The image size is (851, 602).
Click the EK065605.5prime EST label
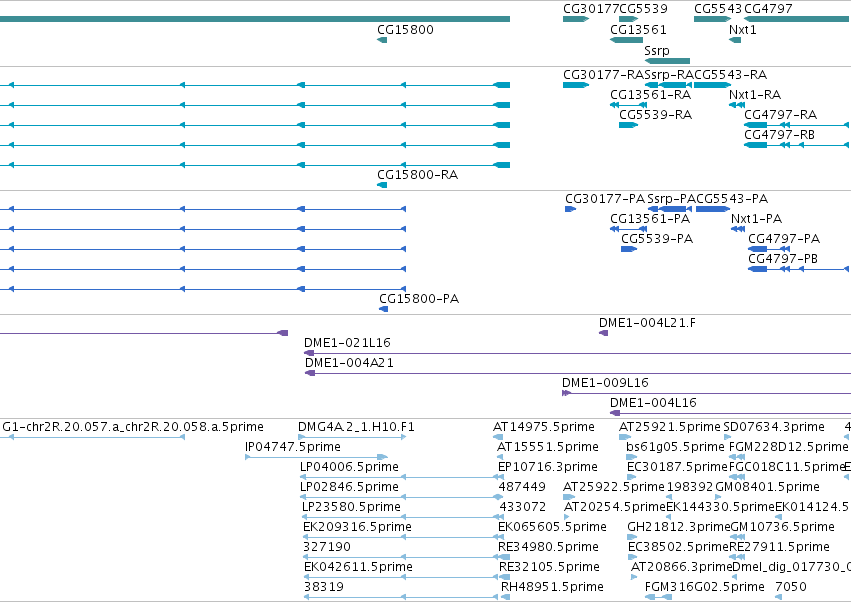[552, 528]
